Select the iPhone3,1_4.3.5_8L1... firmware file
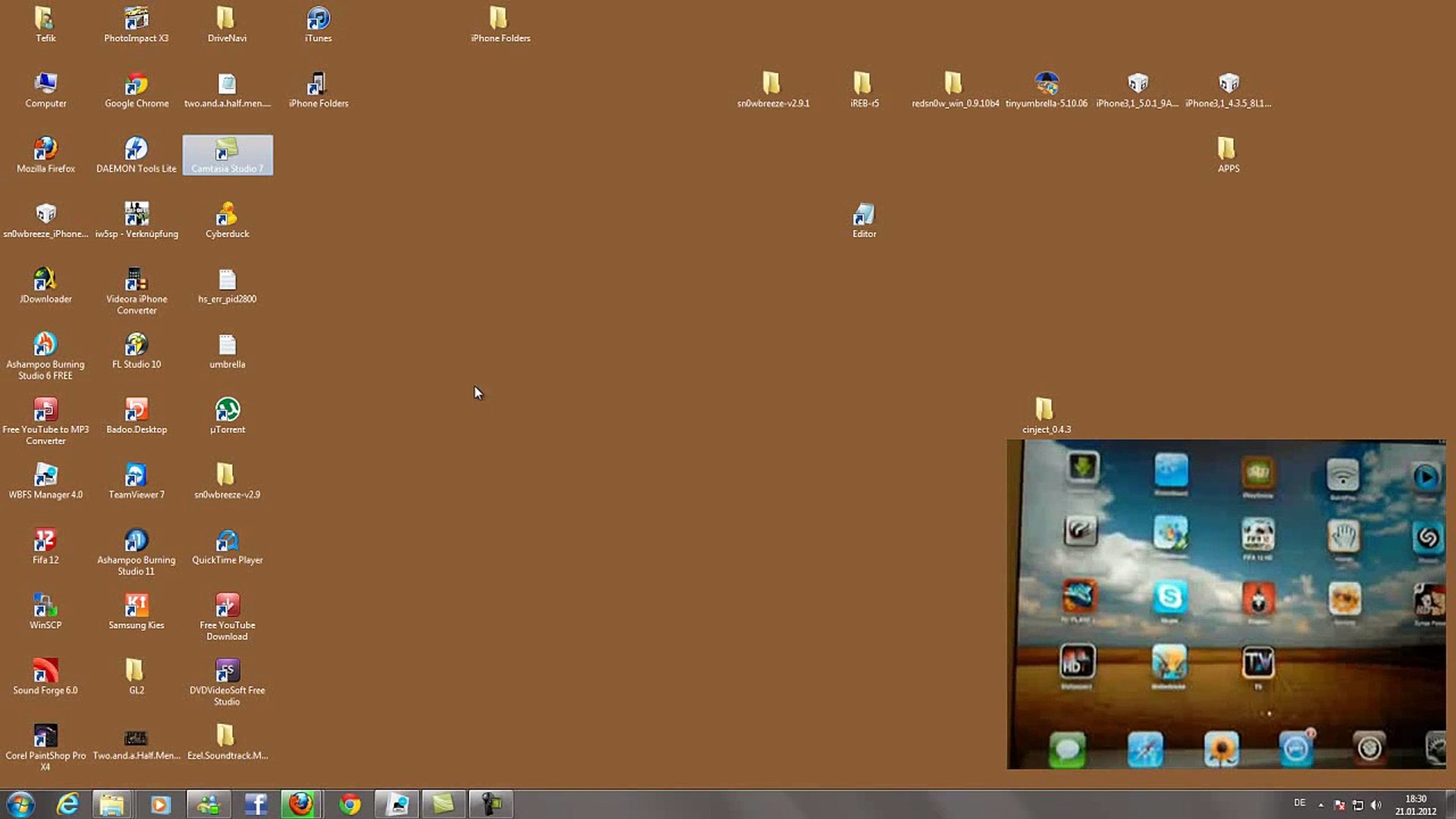 1228,90
